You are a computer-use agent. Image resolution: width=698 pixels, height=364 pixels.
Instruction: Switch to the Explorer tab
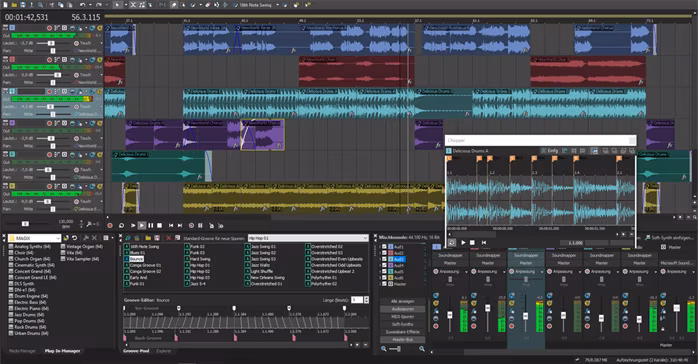pyautogui.click(x=163, y=351)
